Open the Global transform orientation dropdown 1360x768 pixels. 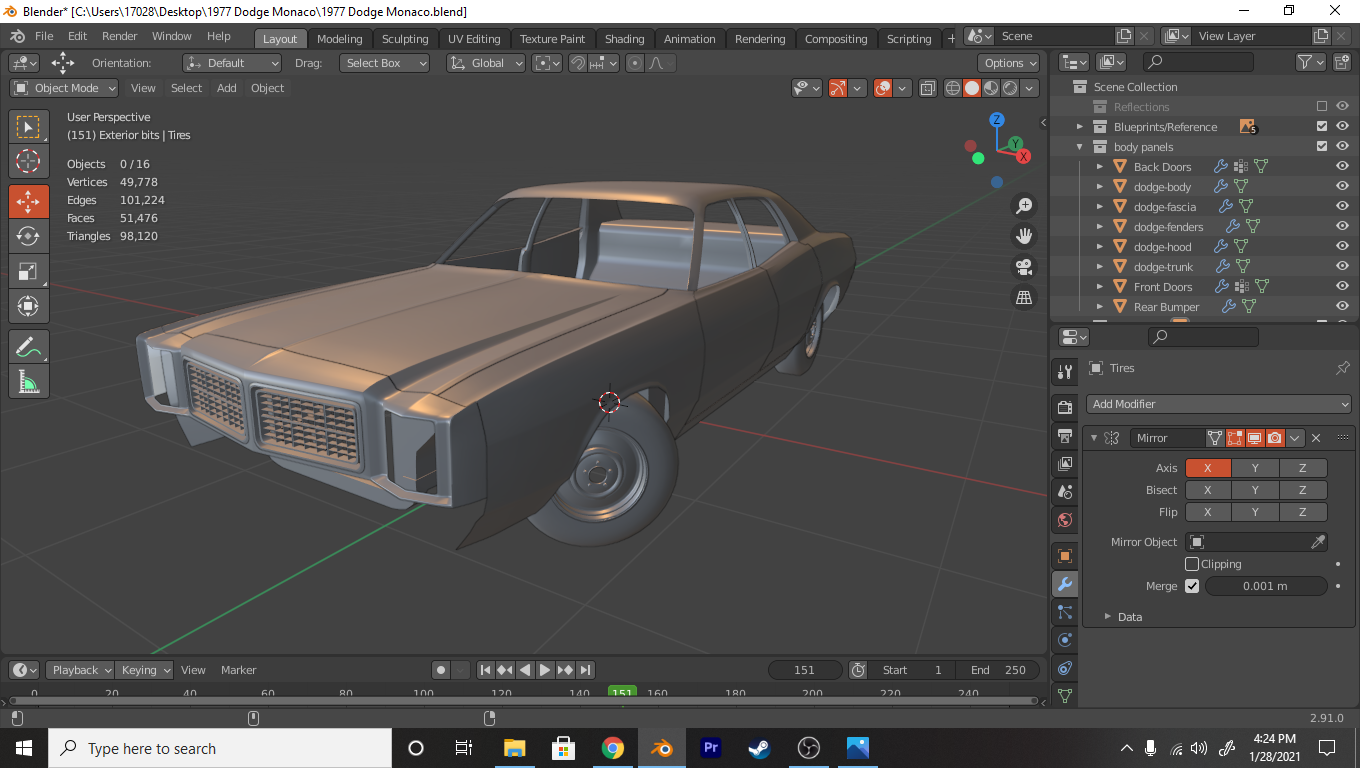pos(486,63)
